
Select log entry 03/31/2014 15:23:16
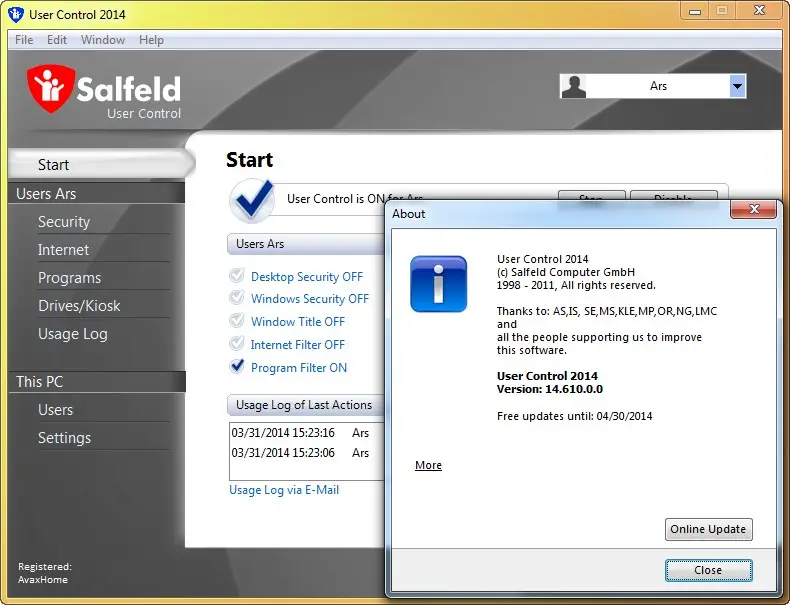(306, 433)
